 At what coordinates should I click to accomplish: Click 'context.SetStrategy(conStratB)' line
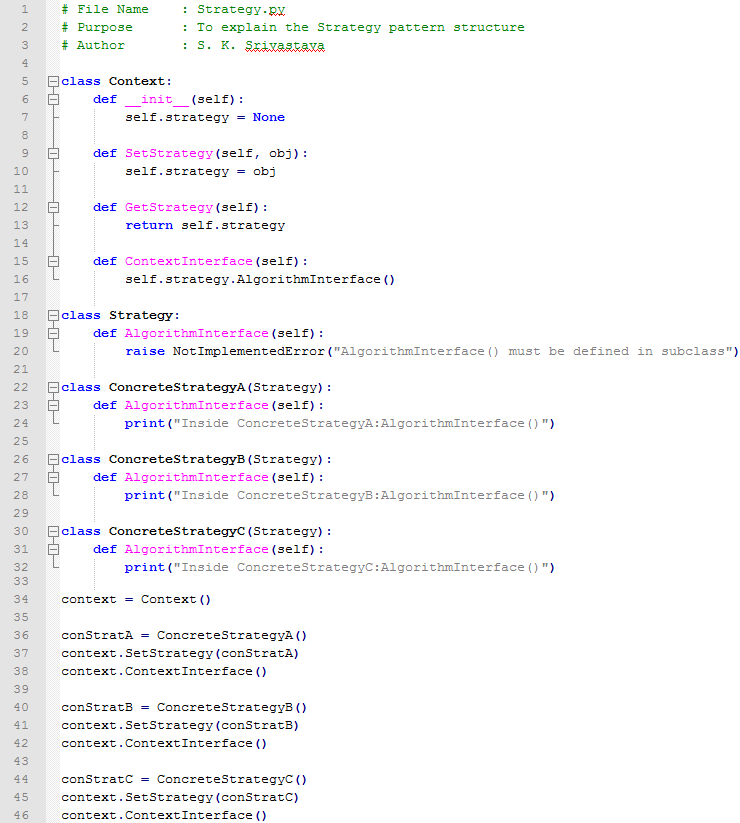180,725
